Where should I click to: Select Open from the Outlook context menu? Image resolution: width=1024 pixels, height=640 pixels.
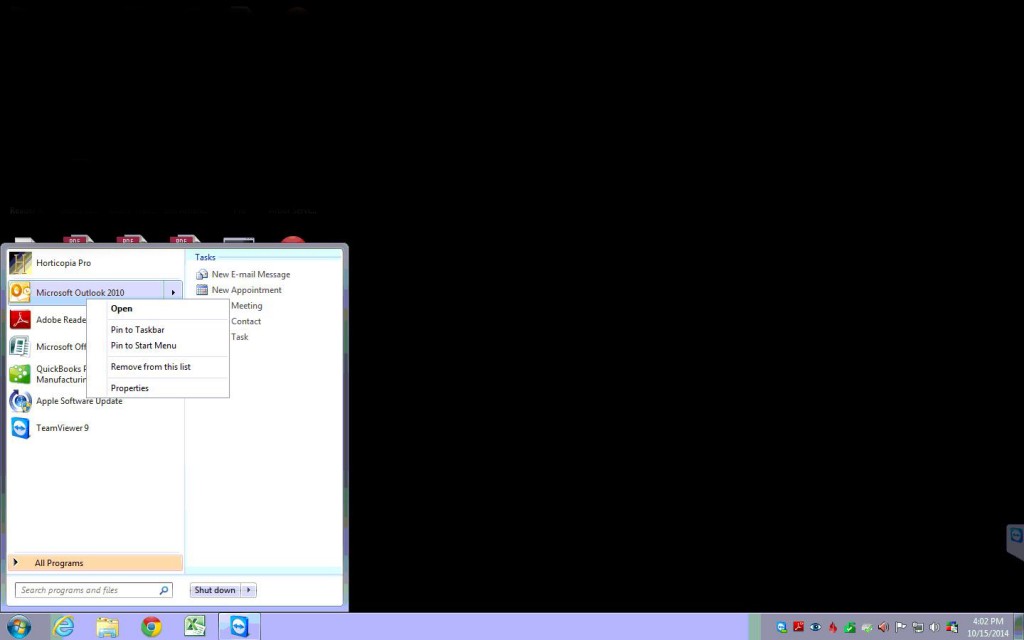pyautogui.click(x=121, y=308)
